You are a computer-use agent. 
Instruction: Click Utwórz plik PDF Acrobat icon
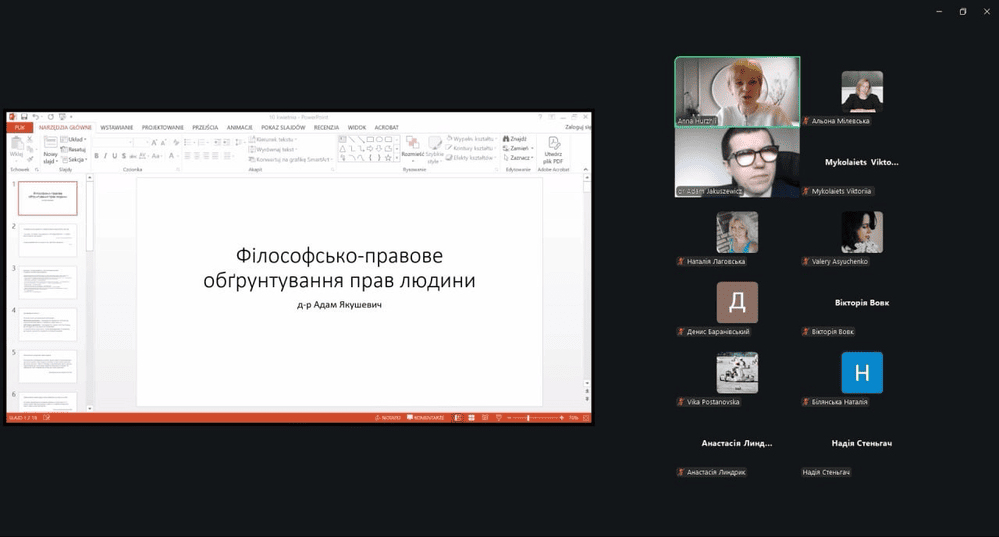tap(553, 149)
